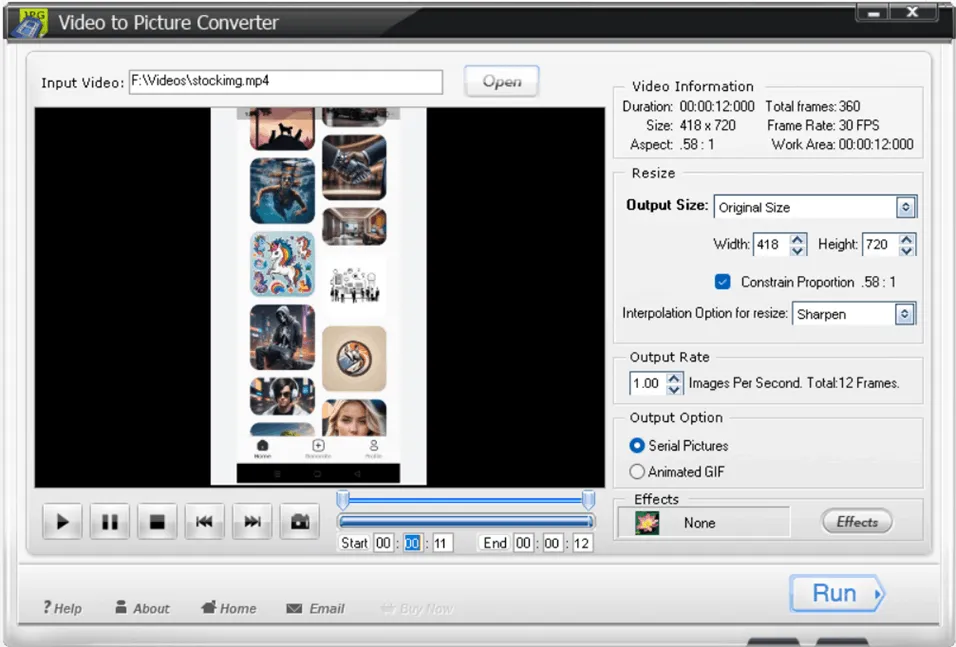Pause the video playback
956x647 pixels.
110,521
